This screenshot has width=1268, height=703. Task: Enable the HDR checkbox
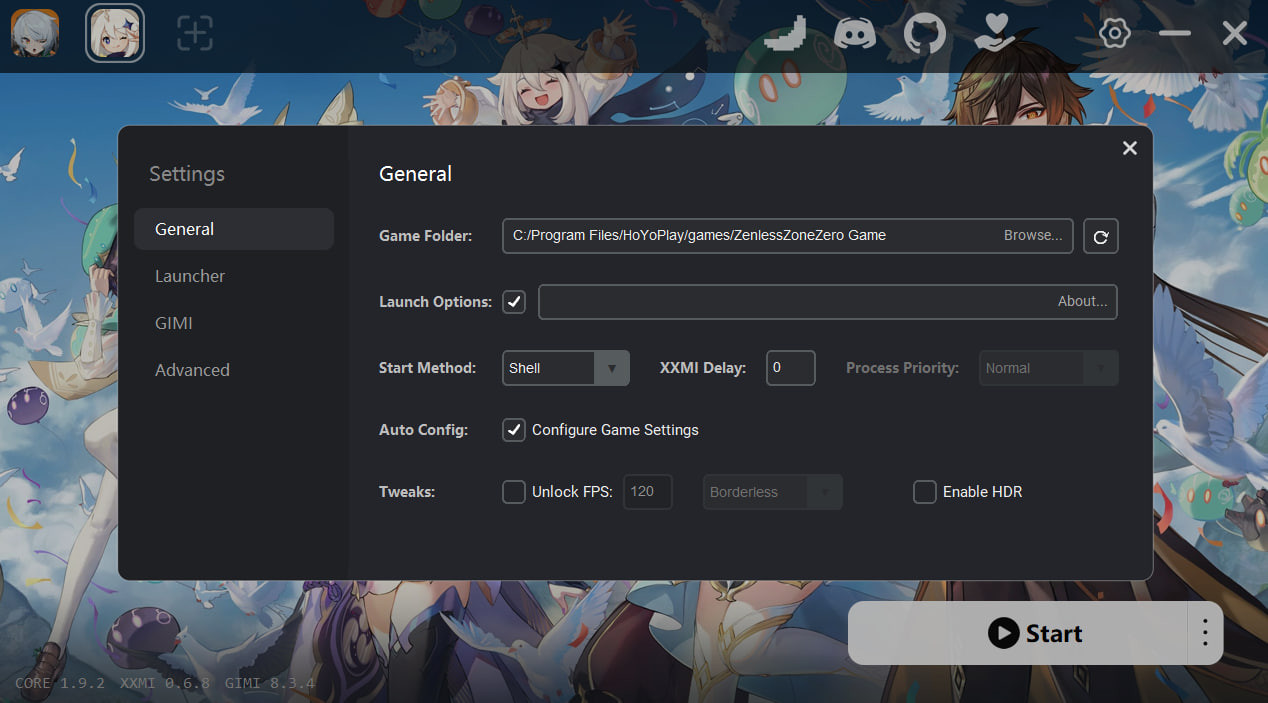point(925,492)
